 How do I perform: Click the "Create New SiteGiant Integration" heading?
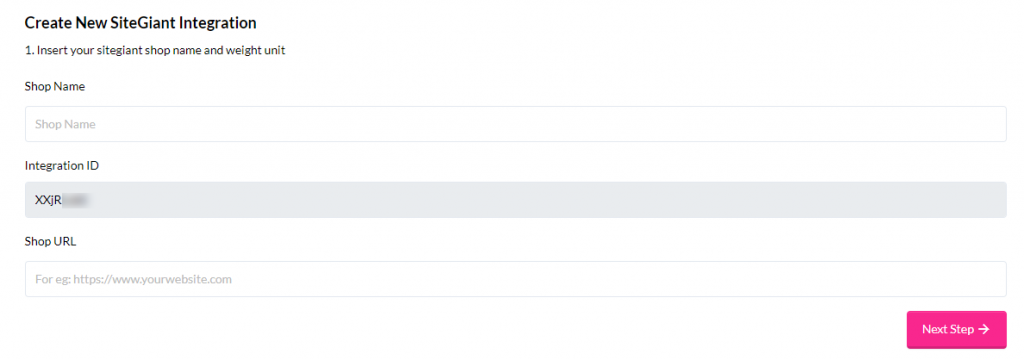[x=140, y=23]
